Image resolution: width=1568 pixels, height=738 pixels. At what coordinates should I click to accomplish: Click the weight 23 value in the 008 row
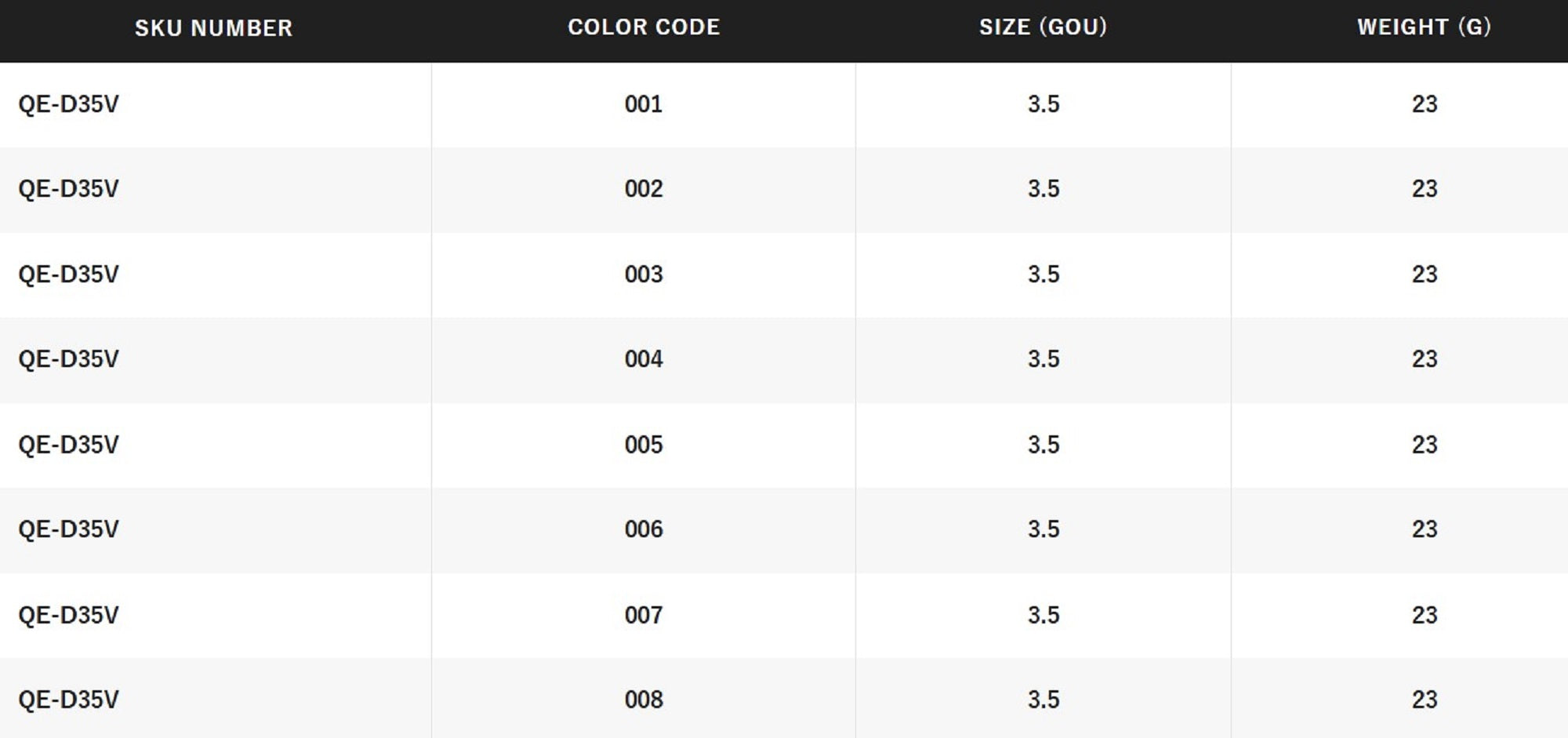coord(1425,700)
